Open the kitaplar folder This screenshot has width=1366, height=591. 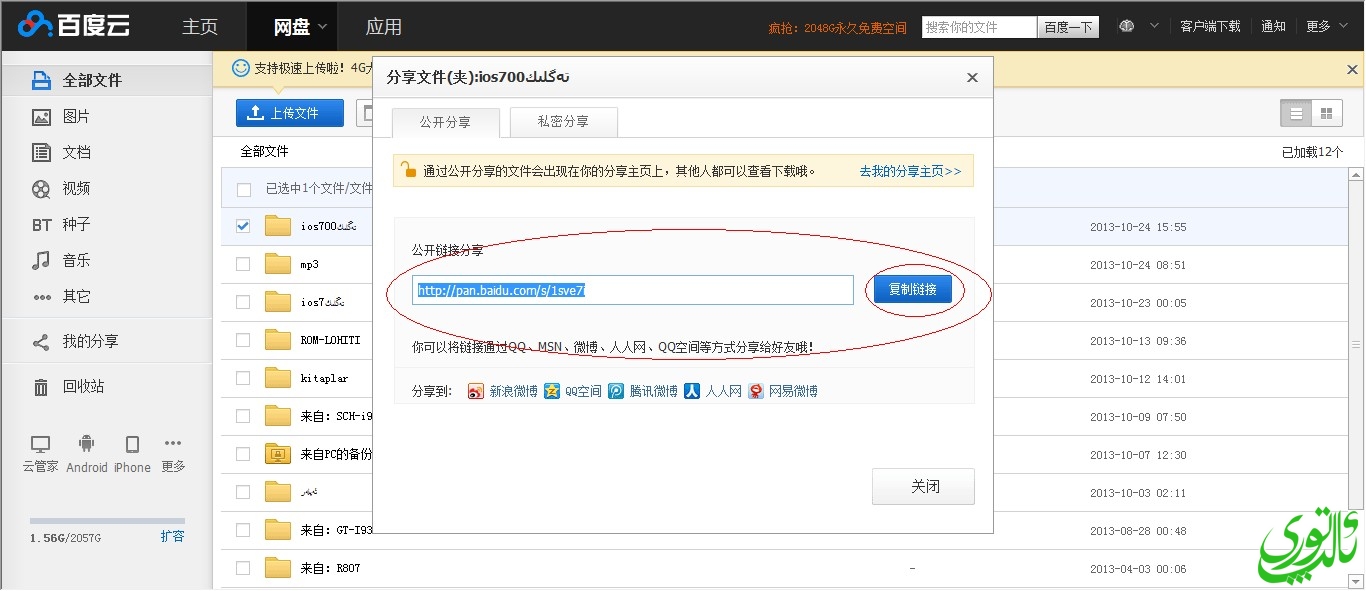(x=323, y=379)
